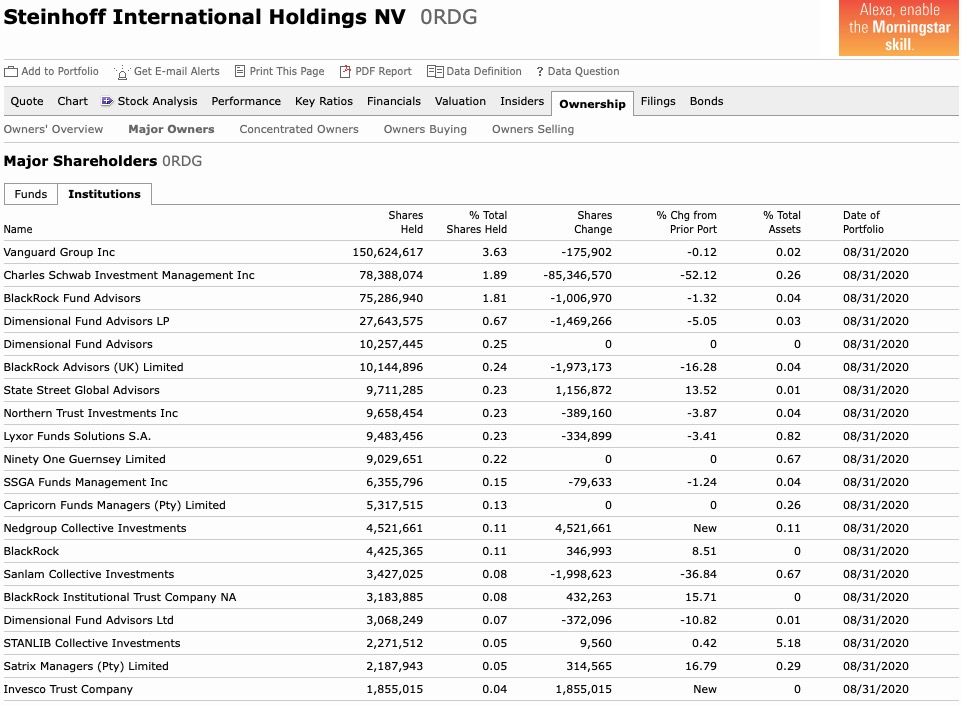Open the Vanguard Group Inc holder entry

59,252
